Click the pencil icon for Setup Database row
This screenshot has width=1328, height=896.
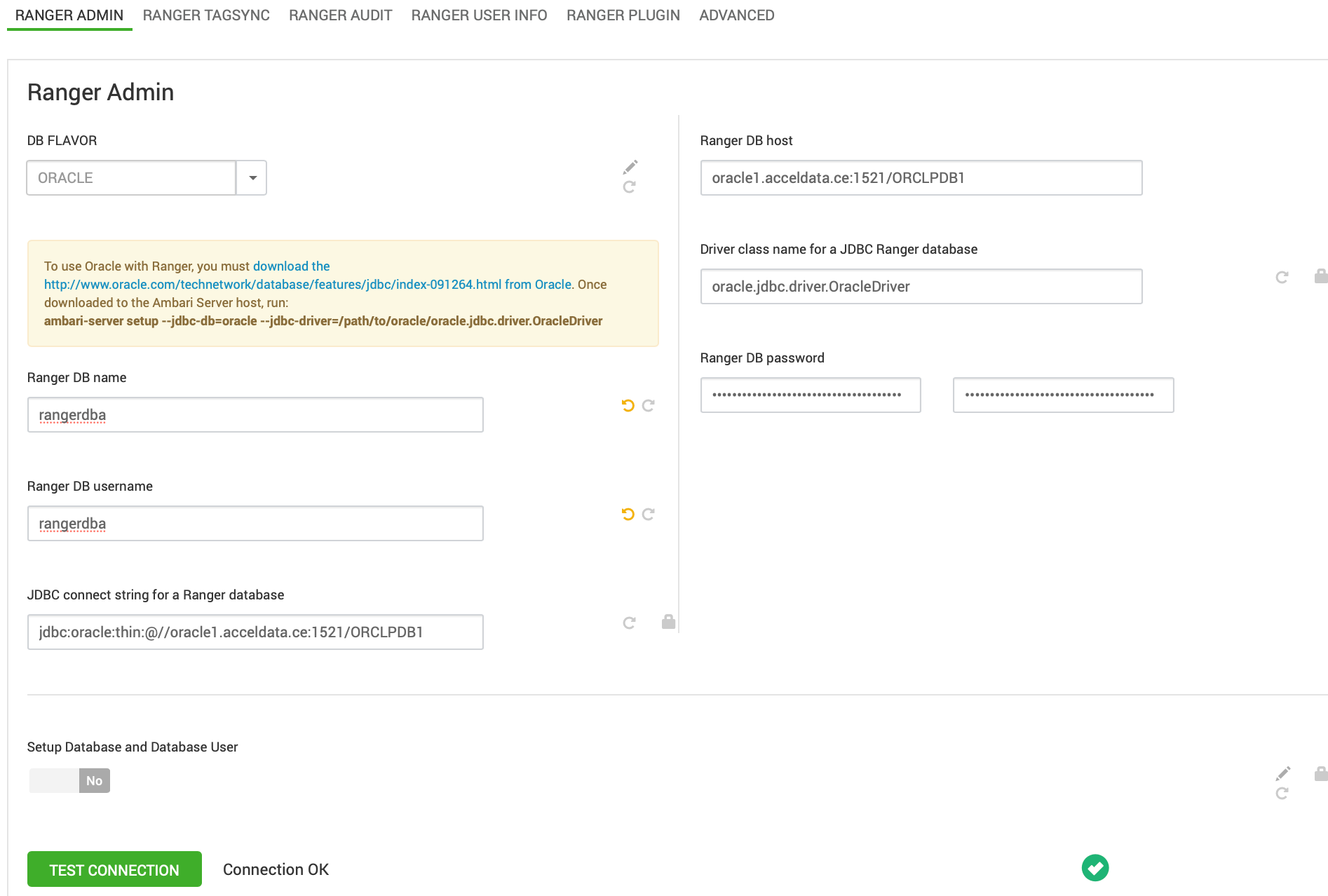(1282, 774)
